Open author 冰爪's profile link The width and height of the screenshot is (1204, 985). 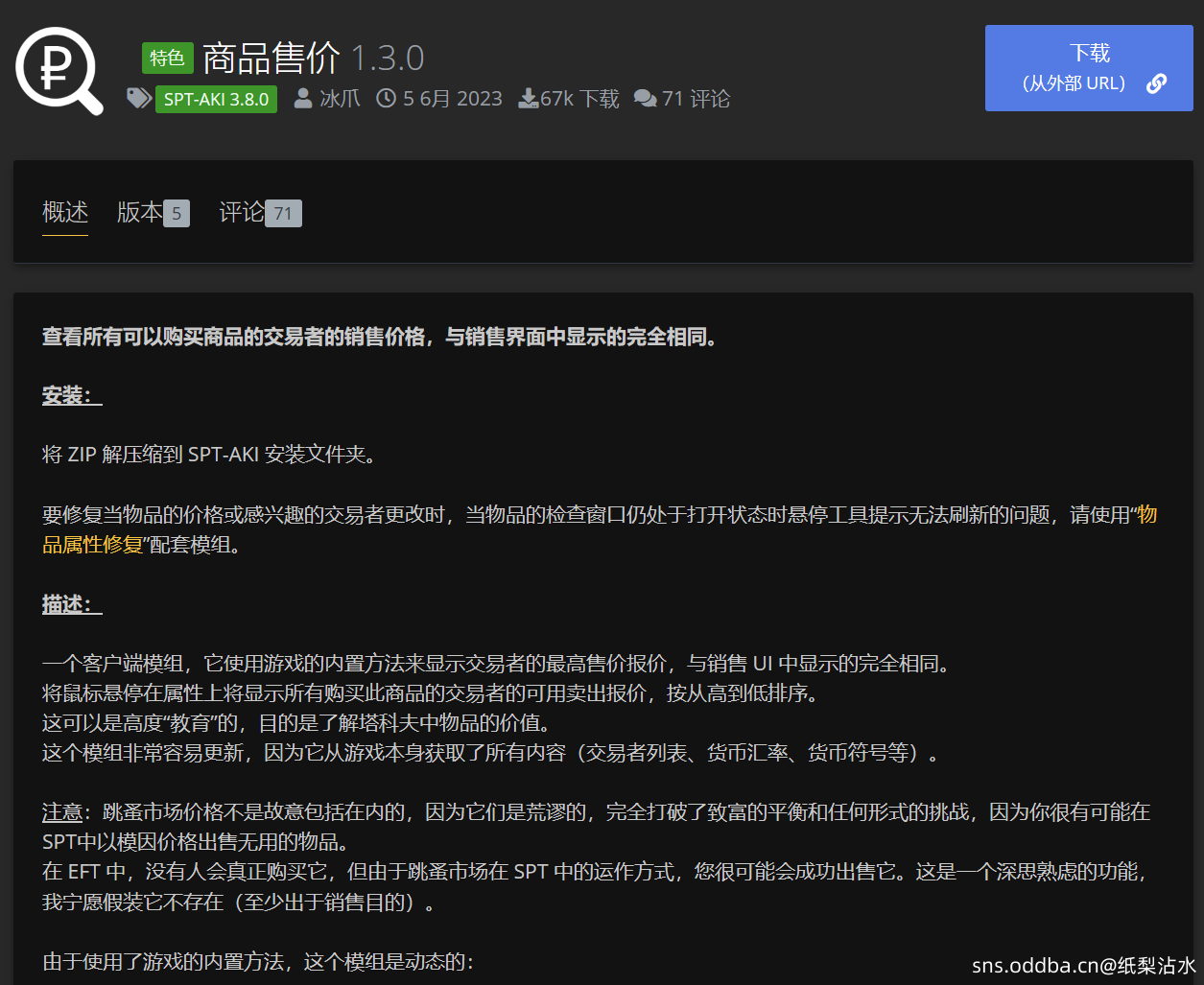340,99
